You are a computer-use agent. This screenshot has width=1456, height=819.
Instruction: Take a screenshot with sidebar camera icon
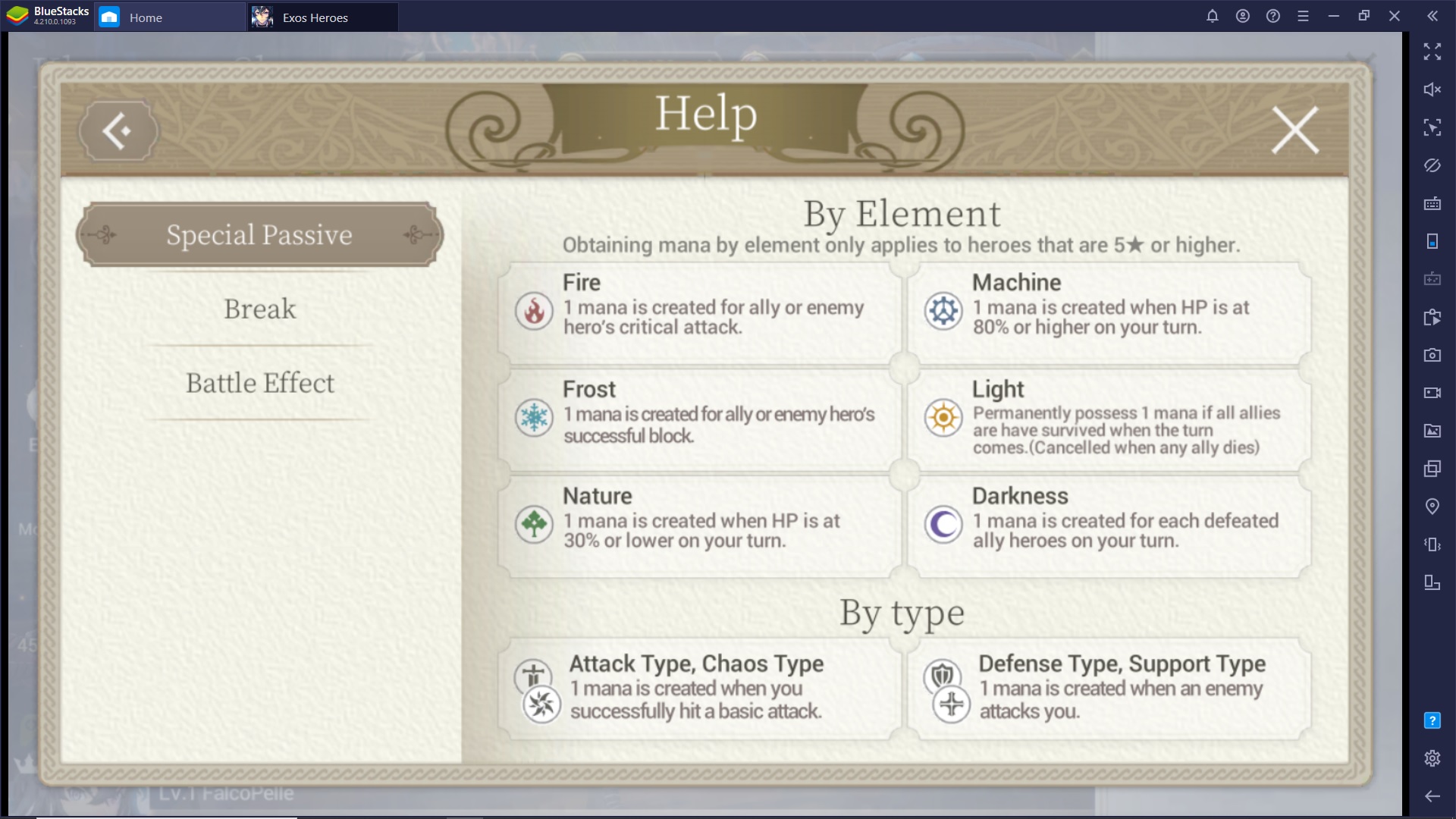(1432, 355)
